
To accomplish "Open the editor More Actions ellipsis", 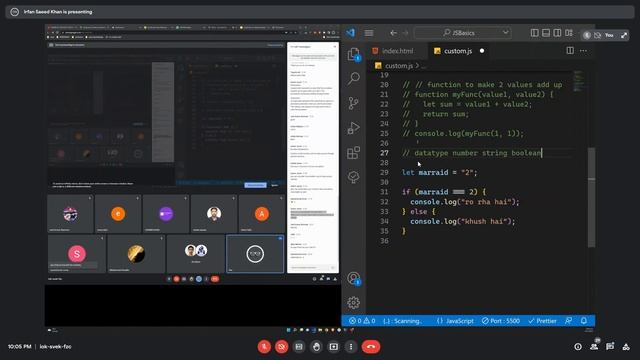I will coord(584,51).
